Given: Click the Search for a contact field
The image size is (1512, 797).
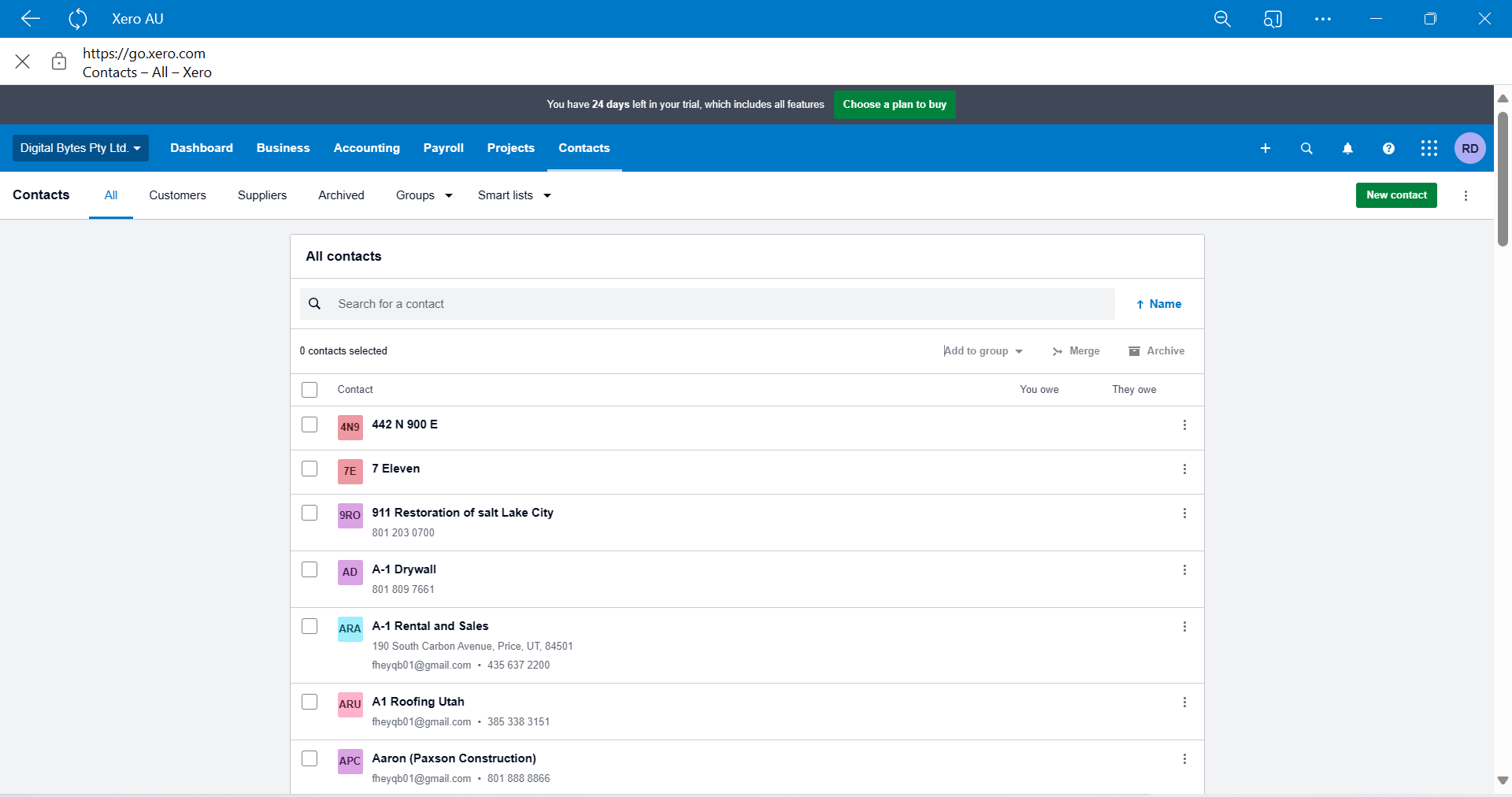Looking at the screenshot, I should tap(707, 304).
